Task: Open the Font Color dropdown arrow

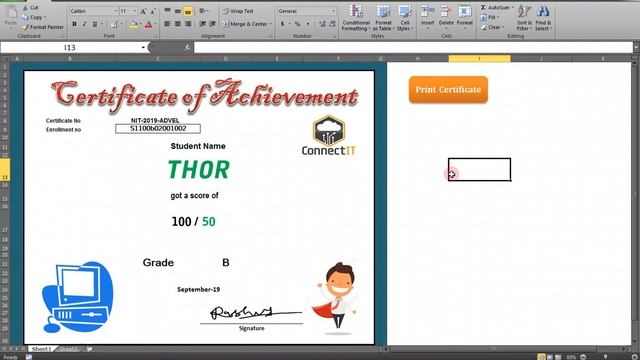Action: pos(155,25)
